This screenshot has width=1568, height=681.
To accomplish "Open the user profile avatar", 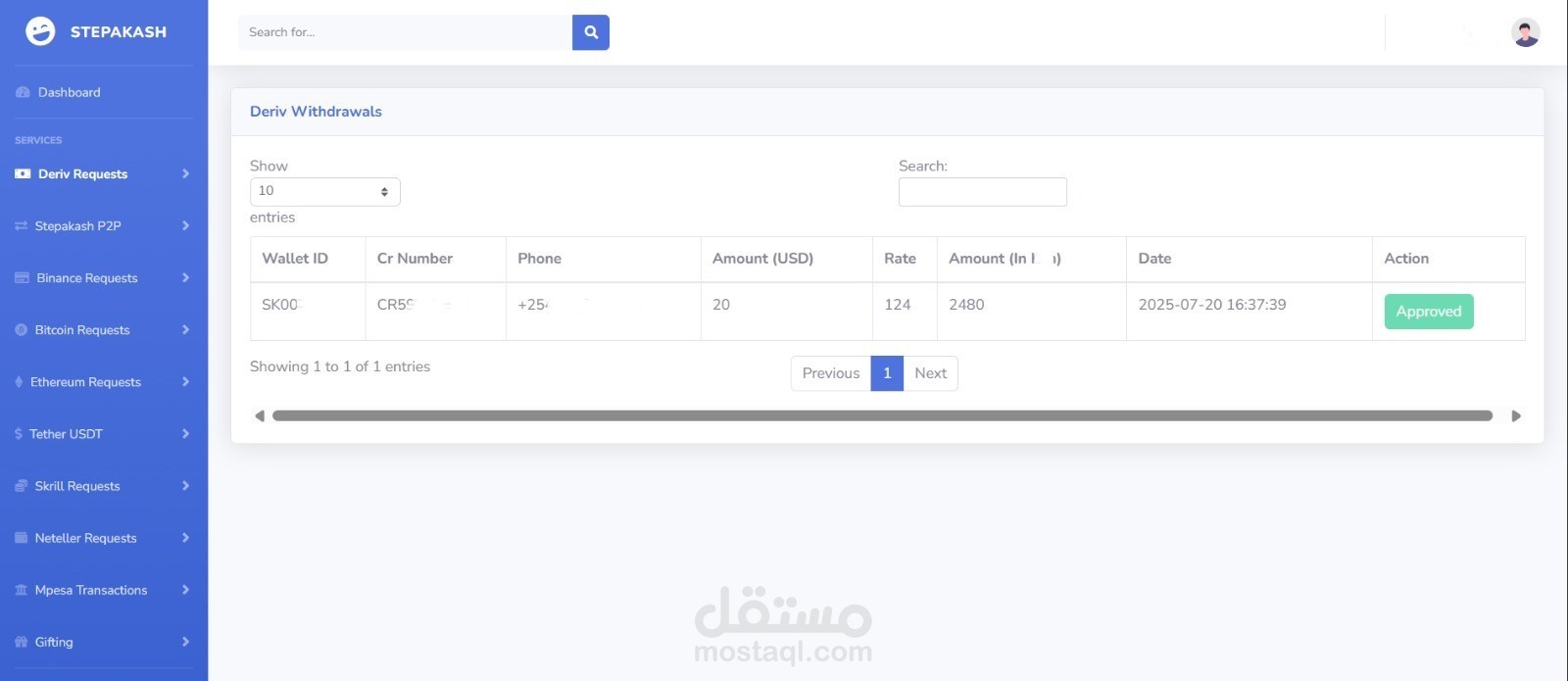I will click(1525, 32).
